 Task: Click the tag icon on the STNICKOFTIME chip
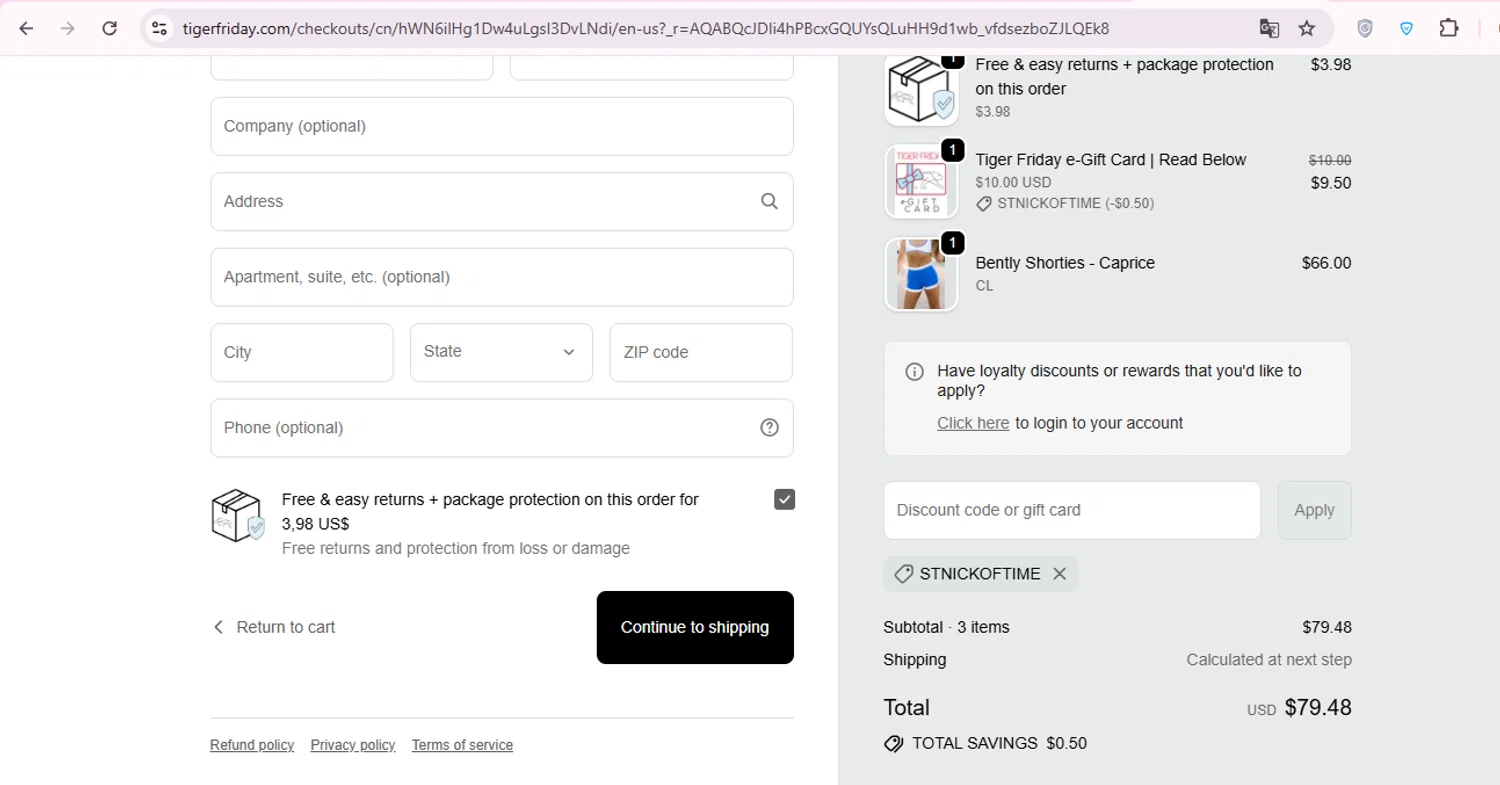point(903,574)
